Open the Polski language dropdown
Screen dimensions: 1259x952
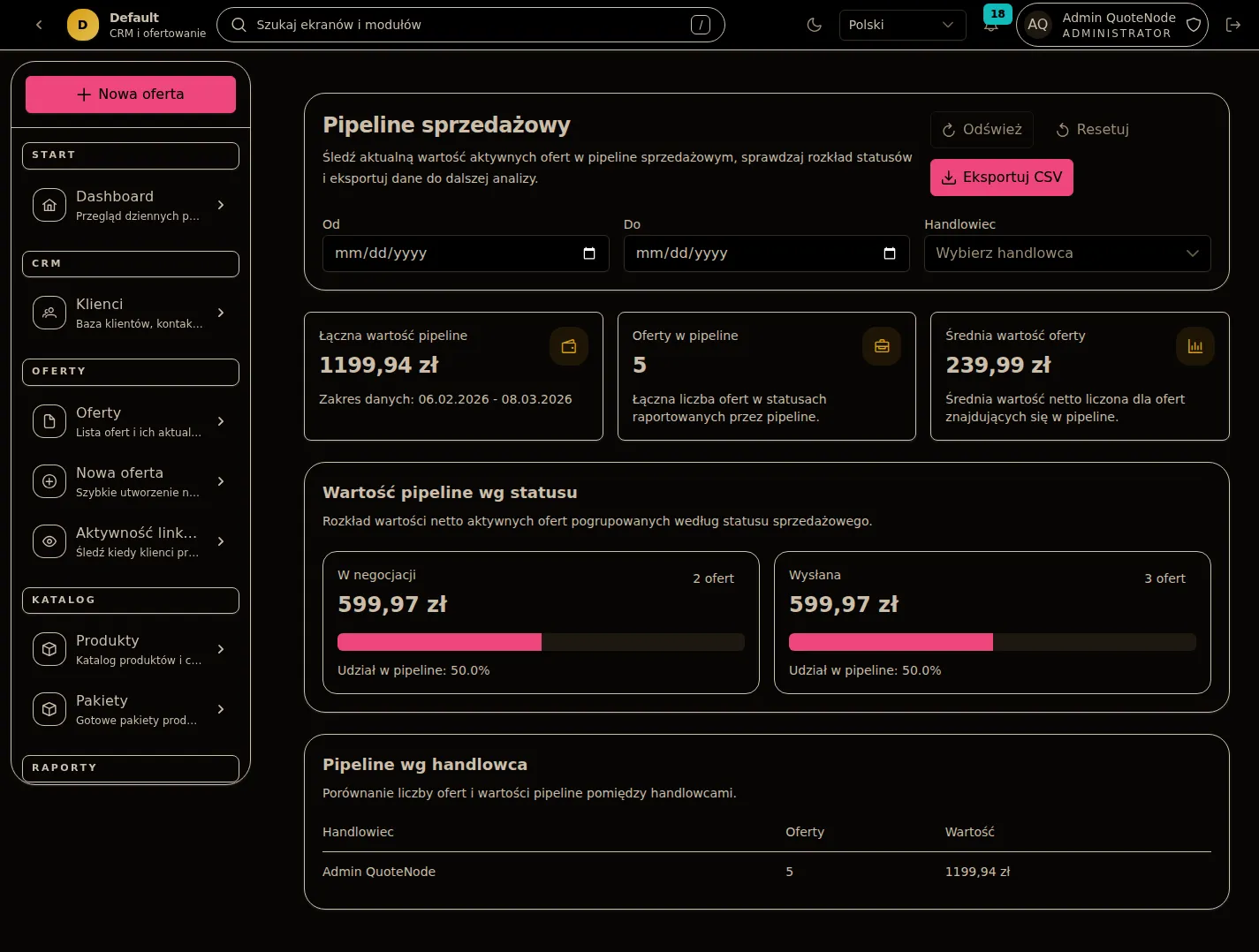pyautogui.click(x=901, y=25)
